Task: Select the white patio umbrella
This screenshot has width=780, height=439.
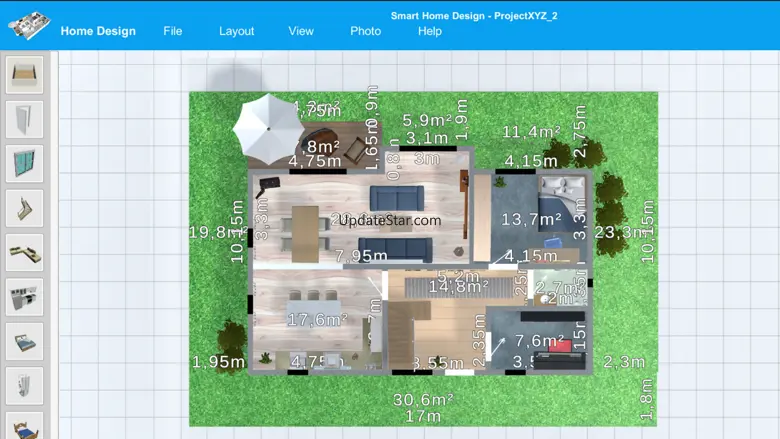Action: 269,129
